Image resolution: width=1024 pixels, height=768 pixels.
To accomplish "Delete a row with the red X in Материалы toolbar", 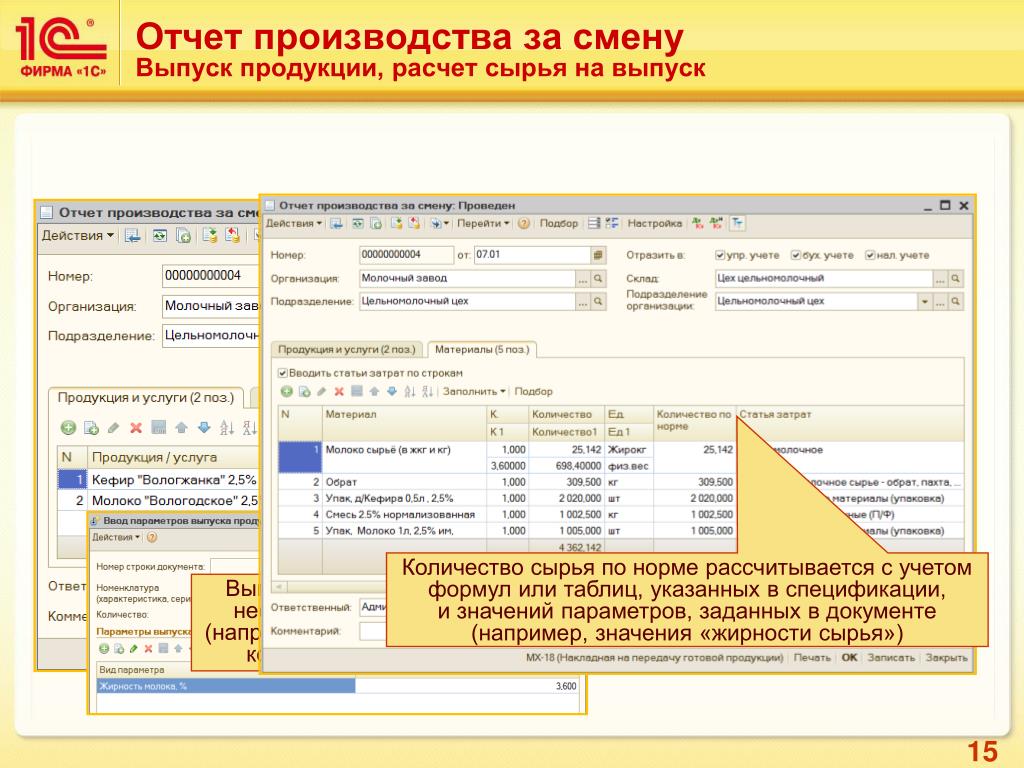I will pyautogui.click(x=339, y=391).
